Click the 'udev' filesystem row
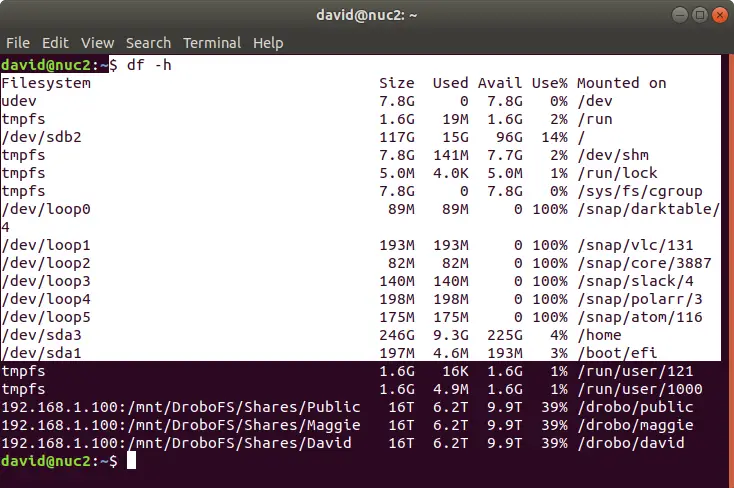734x488 pixels. click(x=360, y=101)
